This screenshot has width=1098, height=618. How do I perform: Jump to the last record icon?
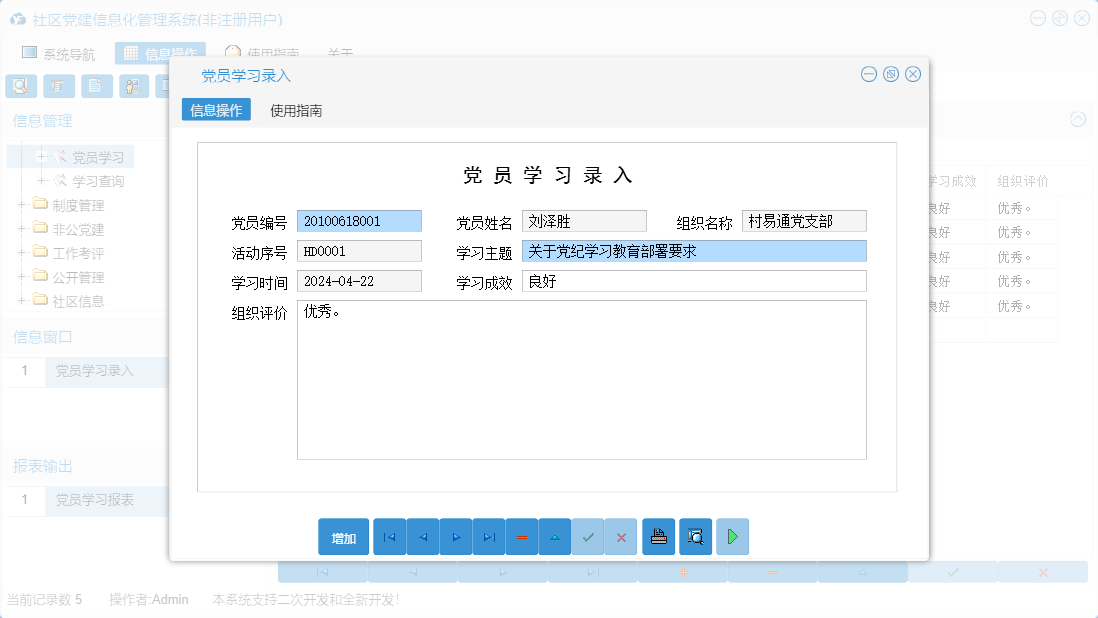488,537
